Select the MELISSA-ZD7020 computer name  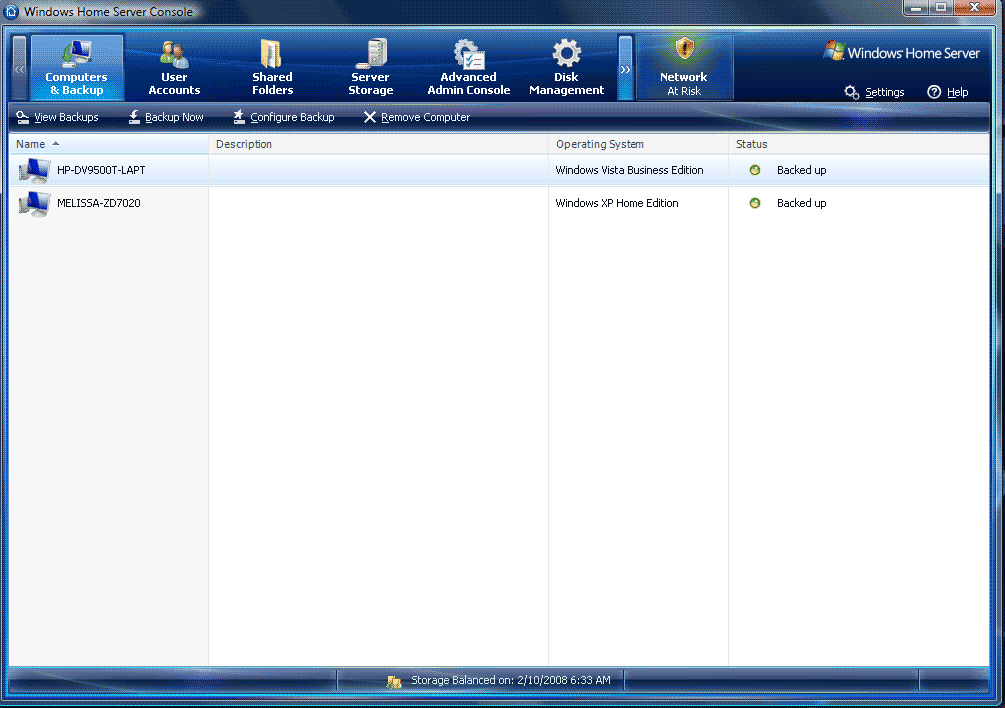99,203
